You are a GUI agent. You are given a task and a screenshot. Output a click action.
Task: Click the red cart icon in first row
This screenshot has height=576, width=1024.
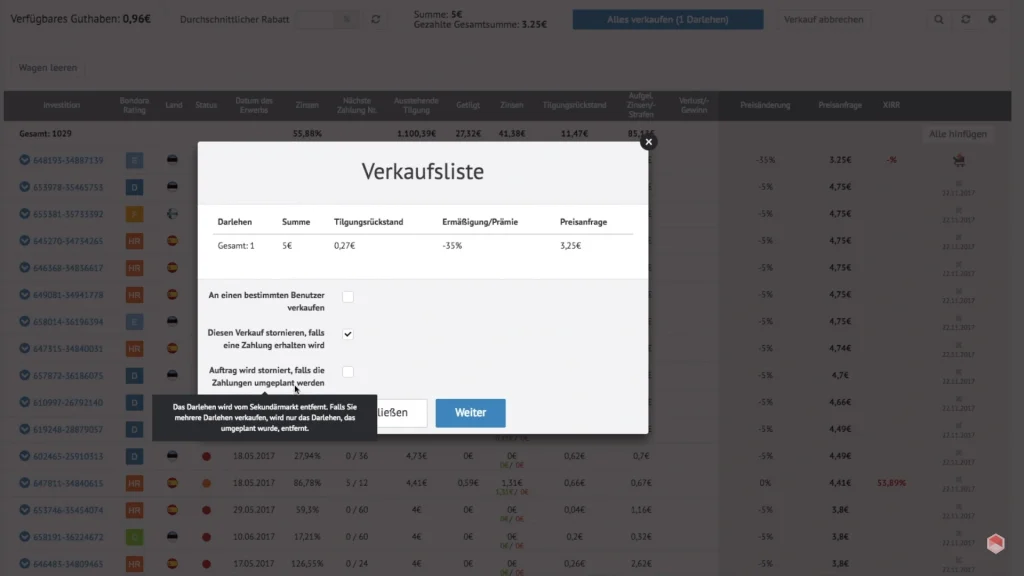[x=958, y=159]
